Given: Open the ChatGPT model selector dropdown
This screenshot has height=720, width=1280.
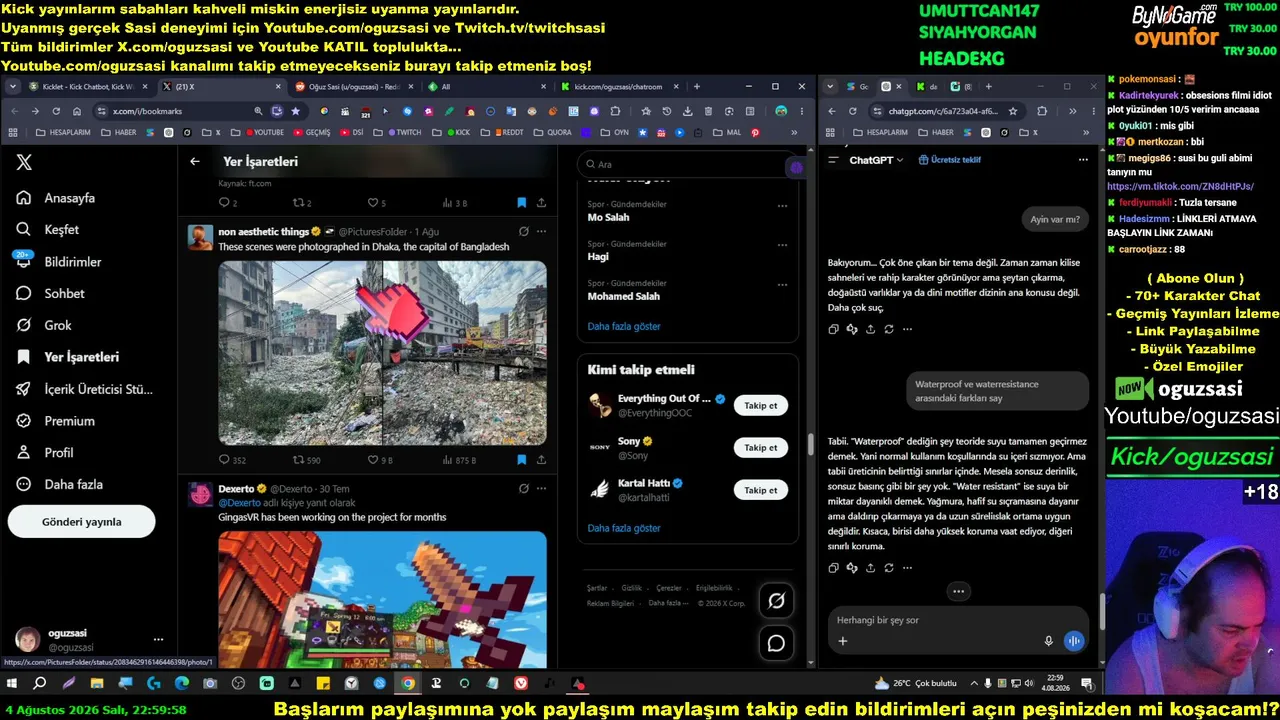Looking at the screenshot, I should click(876, 160).
